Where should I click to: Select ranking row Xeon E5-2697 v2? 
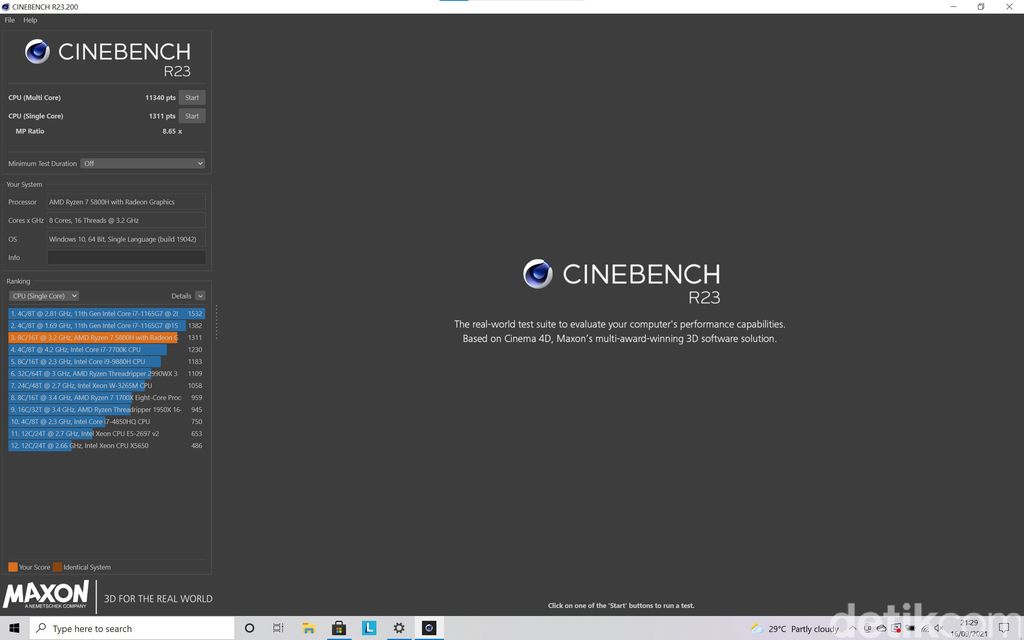pos(106,434)
